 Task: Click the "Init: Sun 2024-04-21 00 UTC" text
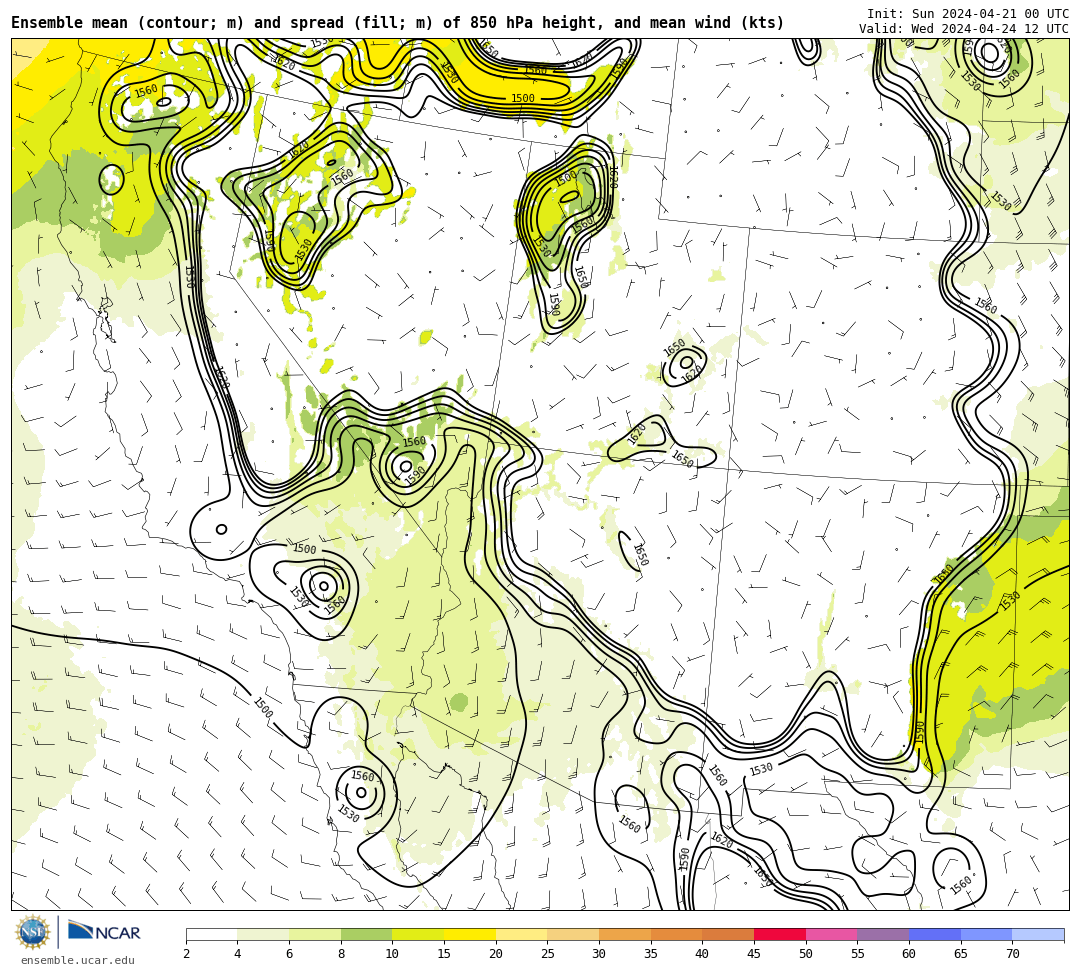(x=968, y=14)
